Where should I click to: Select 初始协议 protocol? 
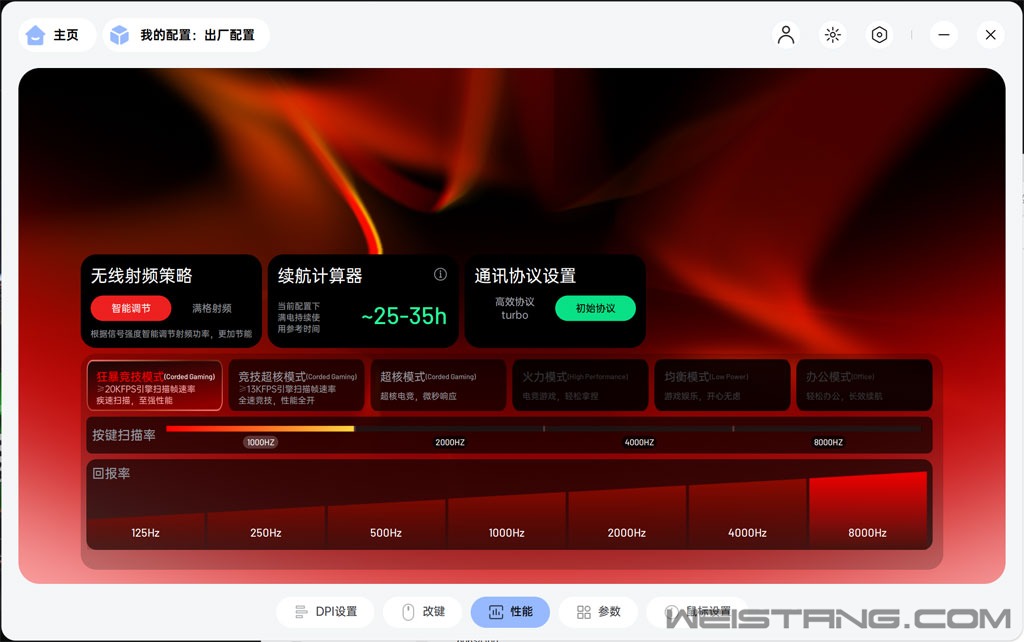595,308
